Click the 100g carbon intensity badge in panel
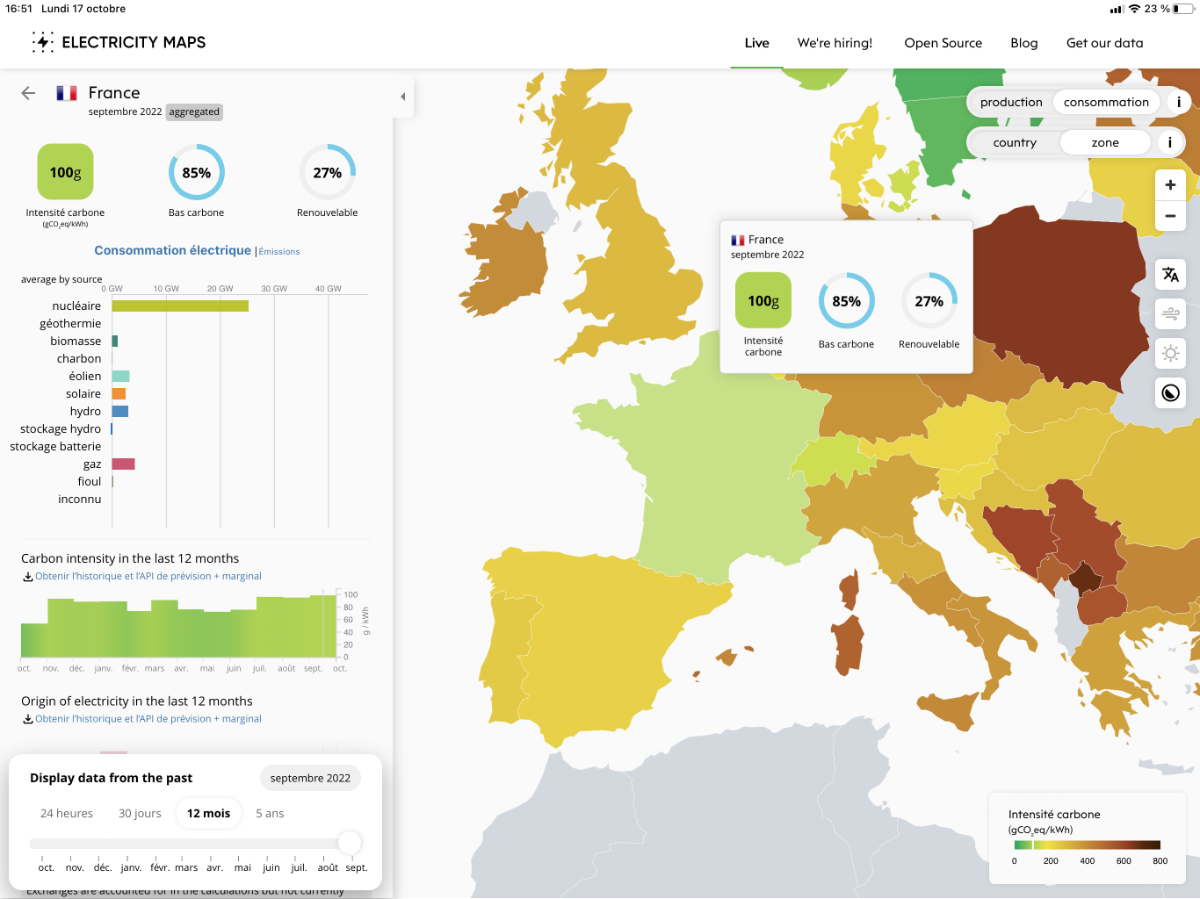1200x899 pixels. 65,172
